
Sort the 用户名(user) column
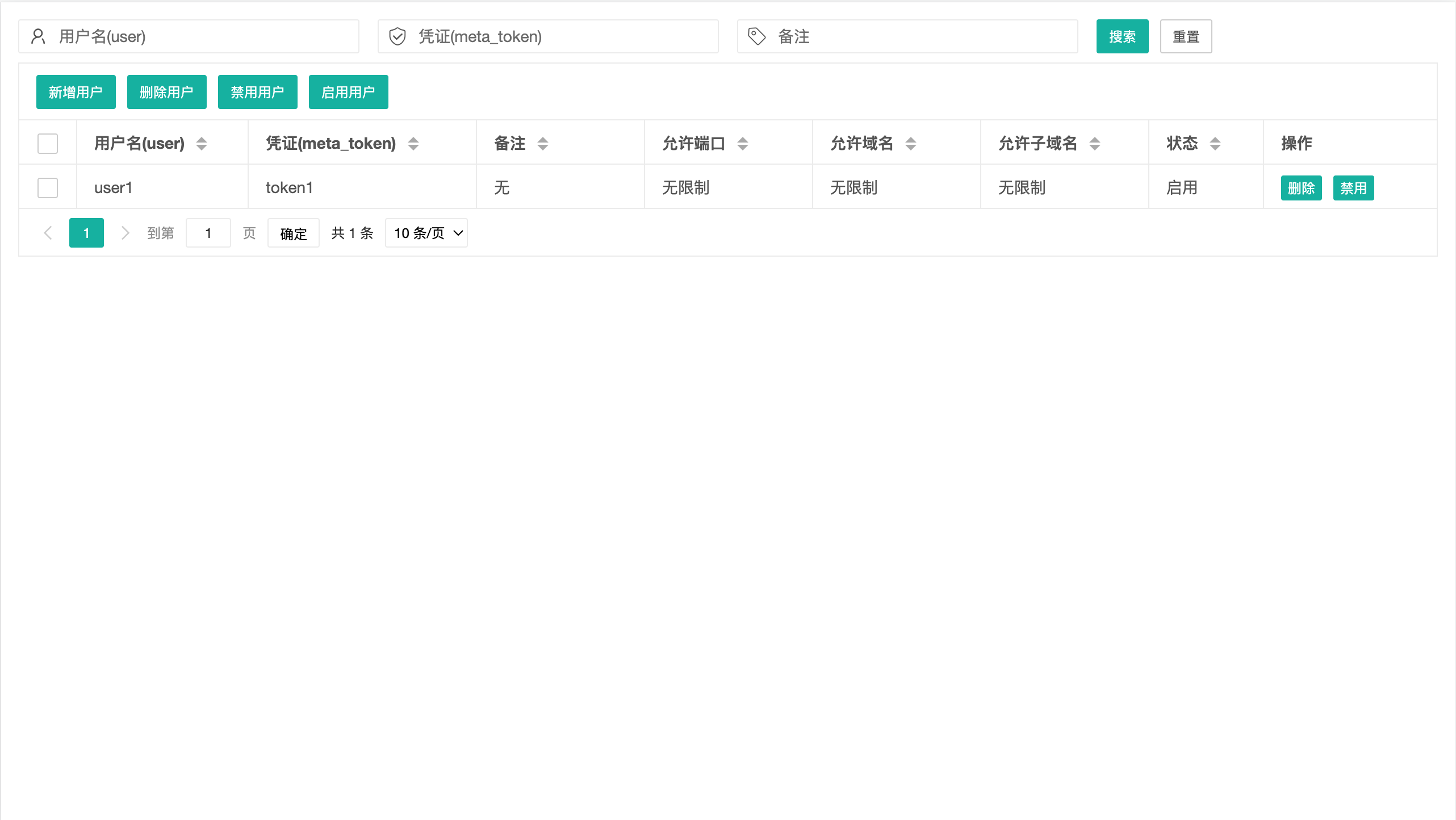(x=202, y=144)
